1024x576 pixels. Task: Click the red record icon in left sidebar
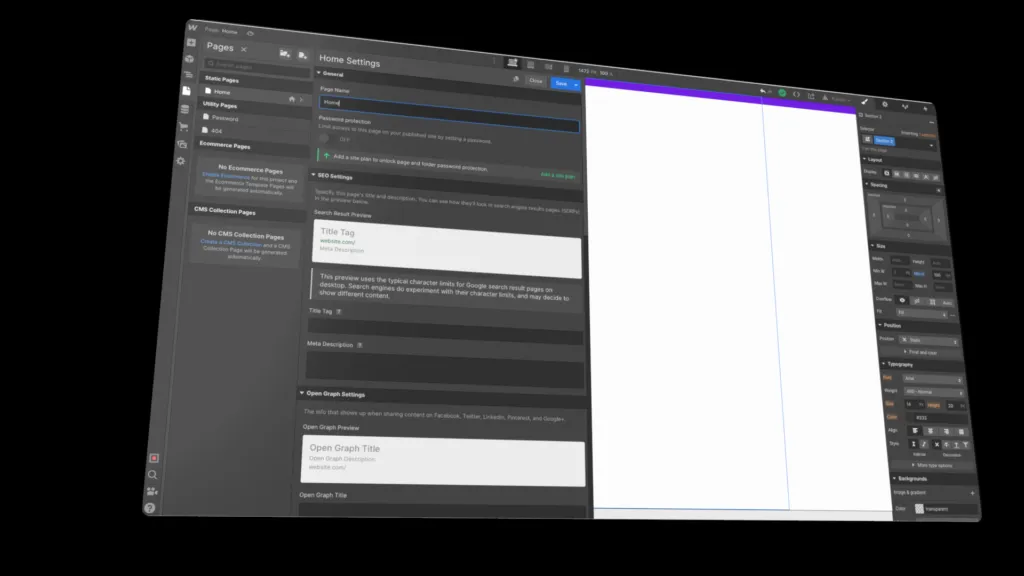click(x=154, y=458)
